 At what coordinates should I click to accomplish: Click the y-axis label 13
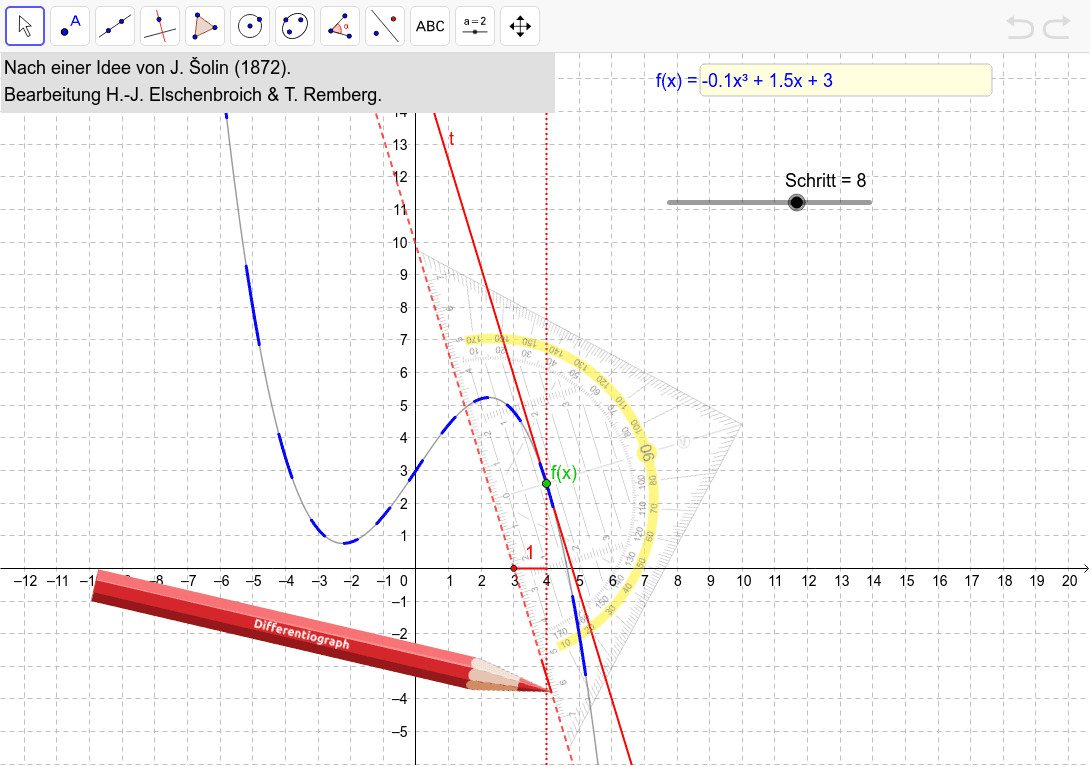pyautogui.click(x=400, y=145)
